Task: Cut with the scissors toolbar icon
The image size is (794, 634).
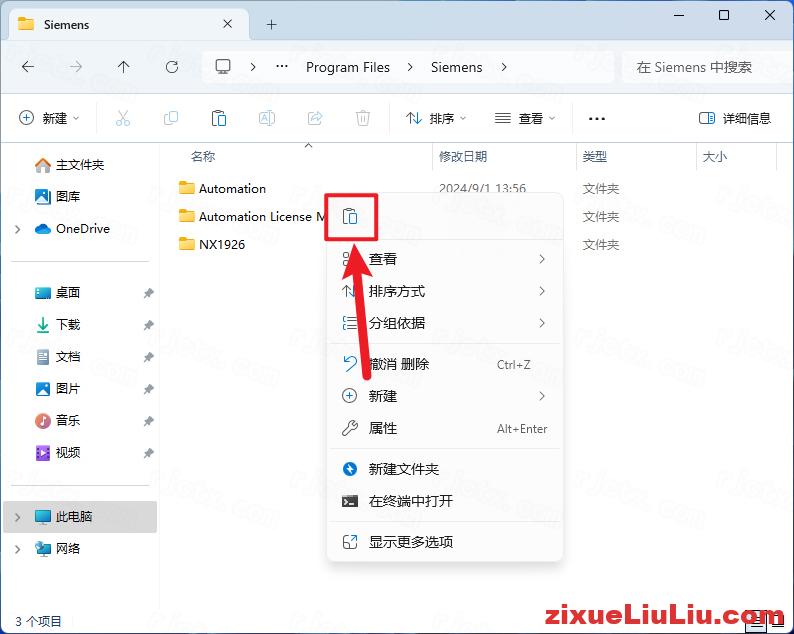Action: pyautogui.click(x=123, y=118)
